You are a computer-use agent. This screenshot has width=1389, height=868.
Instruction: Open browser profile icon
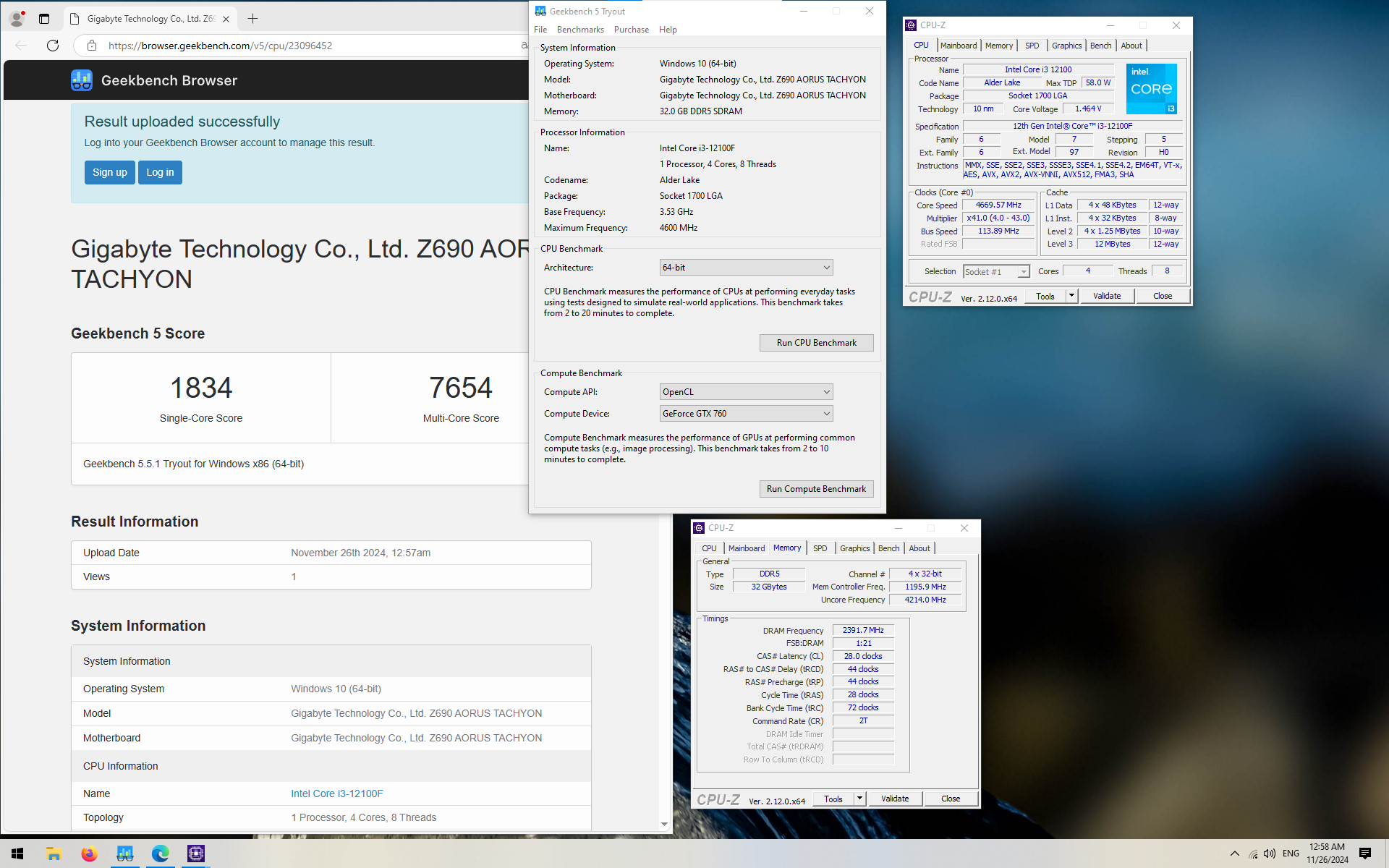point(17,19)
